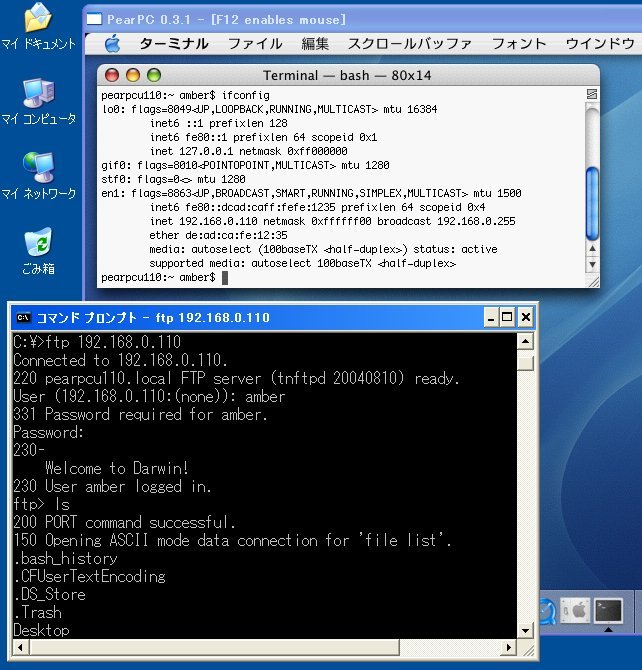Viewport: 642px width, 670px height.
Task: Click the command prompt vertical scrollbar thumb
Action: click(525, 363)
